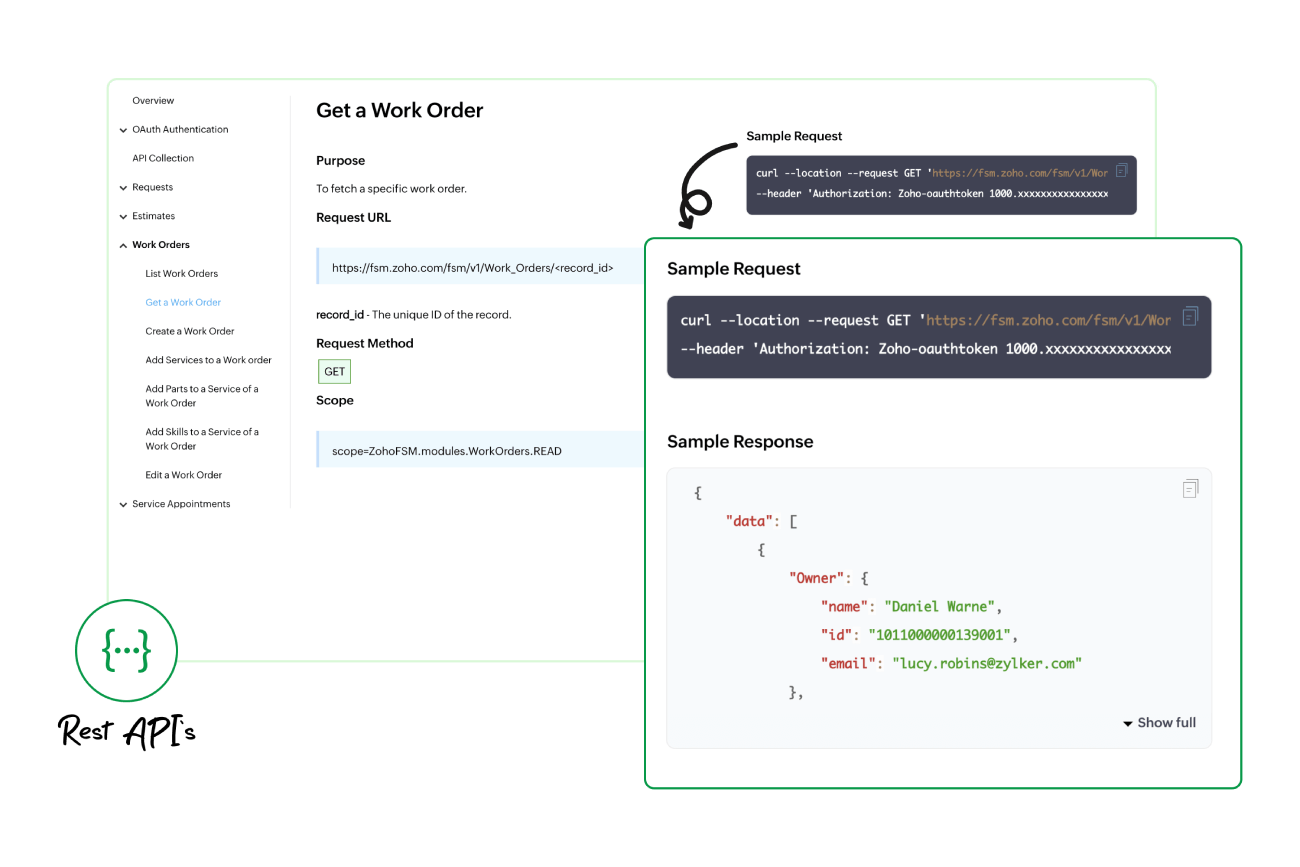Click the "id": "1011000000139001" JSON line
The image size is (1300, 867).
pyautogui.click(x=919, y=635)
